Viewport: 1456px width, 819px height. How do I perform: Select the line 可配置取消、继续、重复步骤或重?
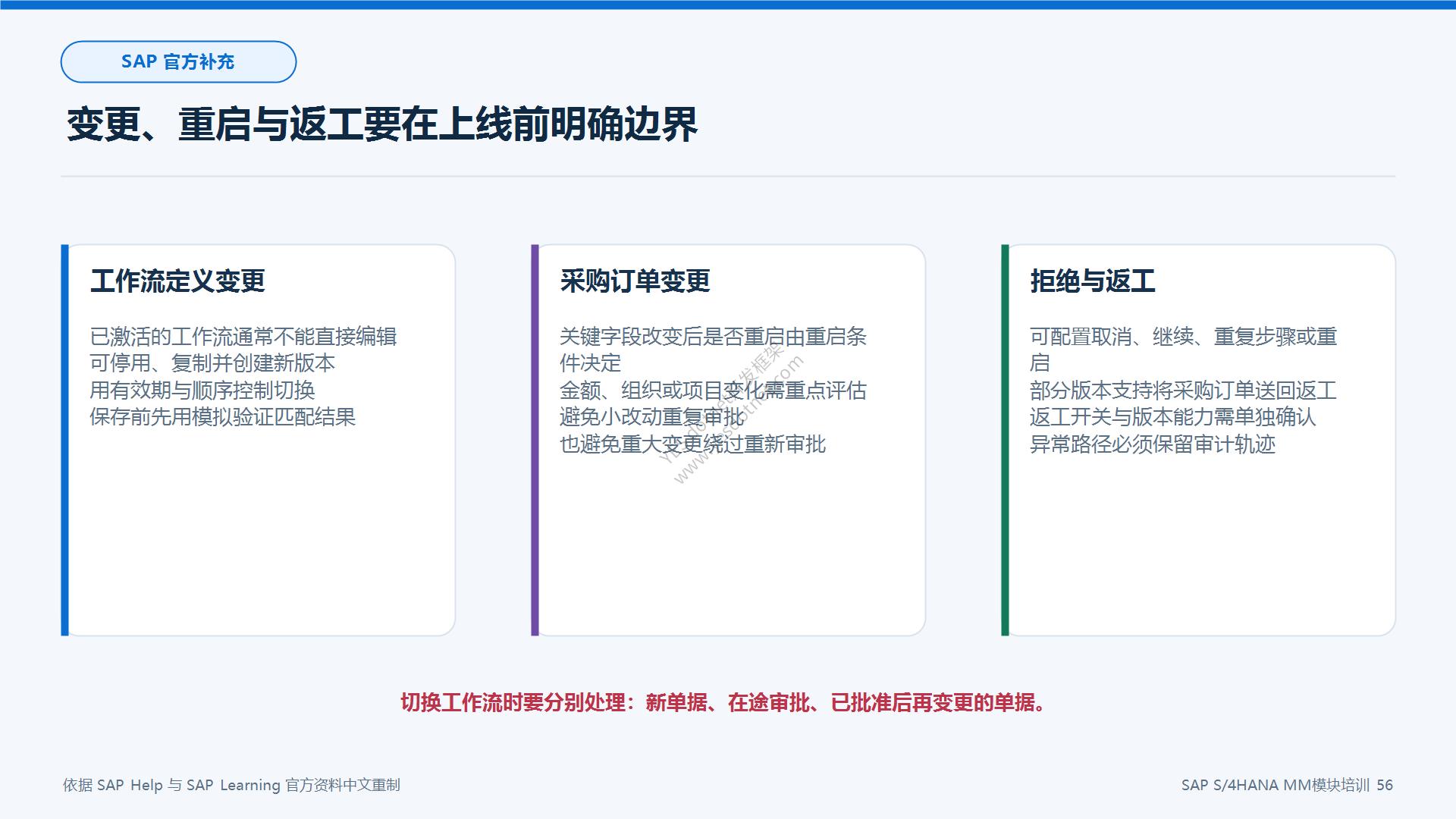click(x=1184, y=337)
